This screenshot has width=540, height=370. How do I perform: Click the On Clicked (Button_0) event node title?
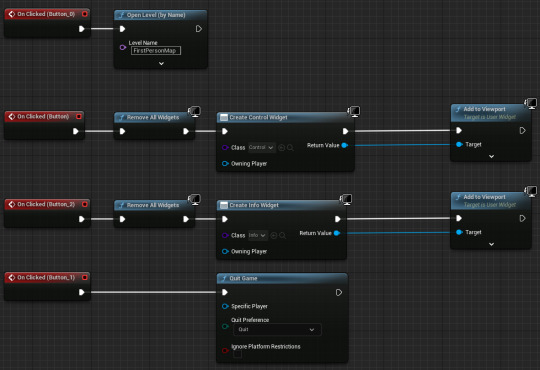coord(46,14)
